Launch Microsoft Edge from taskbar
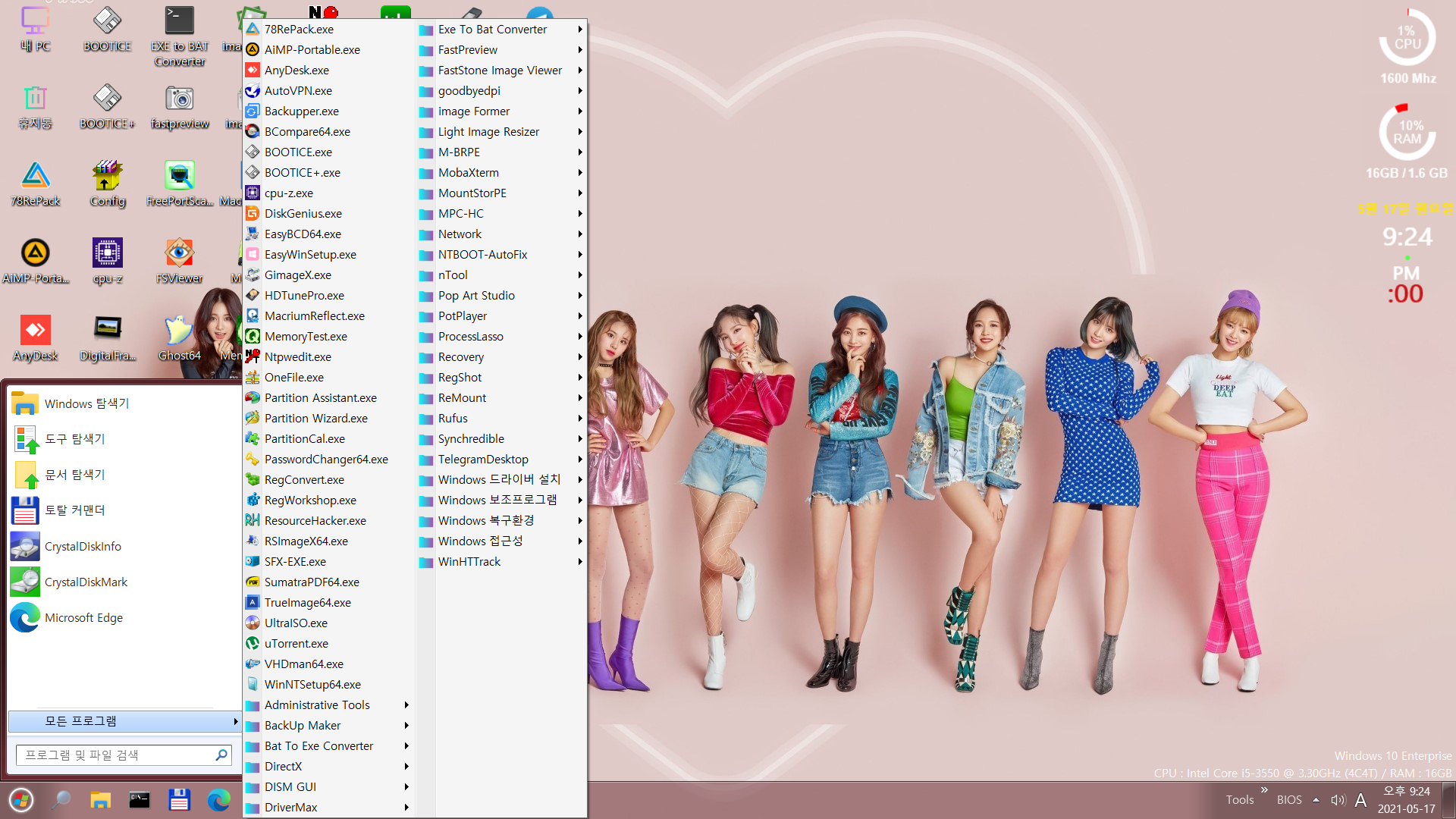 218,800
